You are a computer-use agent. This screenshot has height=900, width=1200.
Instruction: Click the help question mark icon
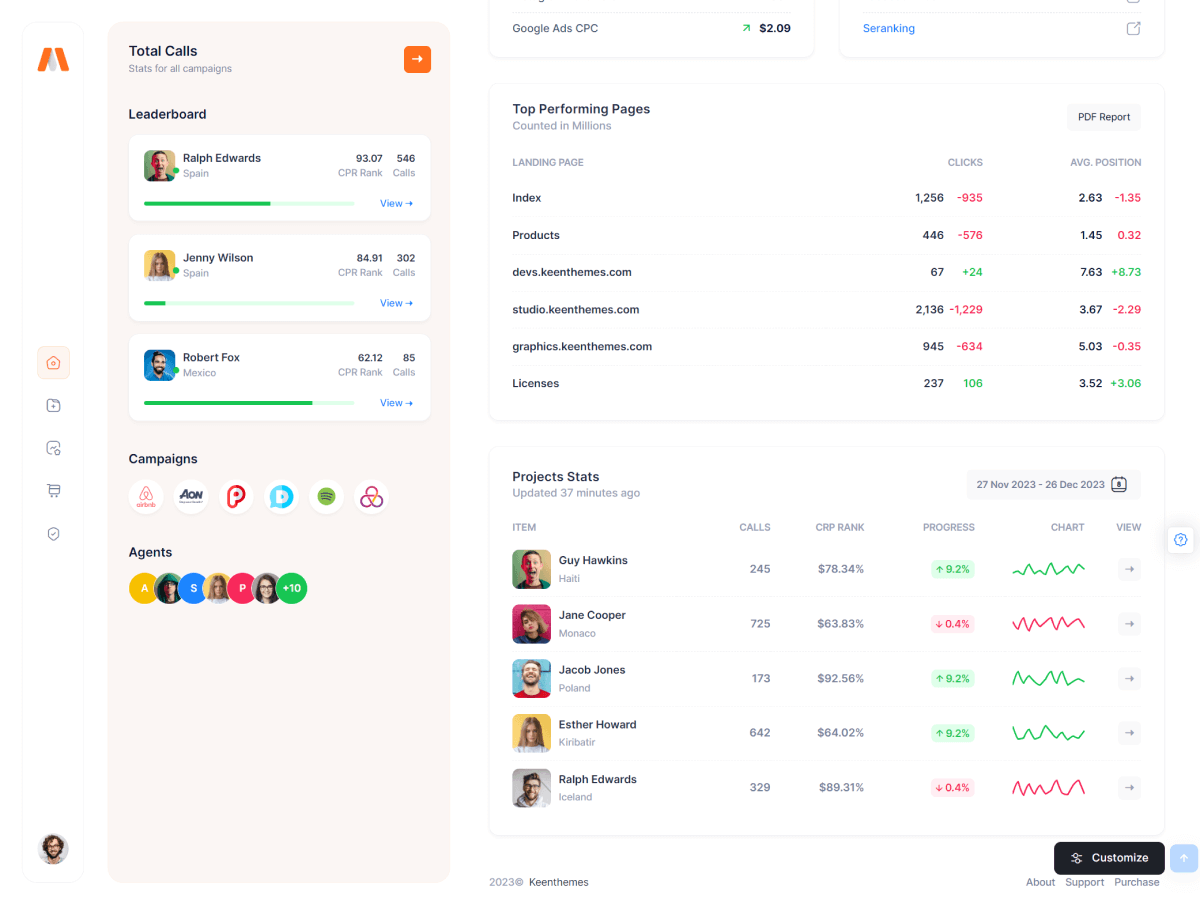coord(1180,539)
